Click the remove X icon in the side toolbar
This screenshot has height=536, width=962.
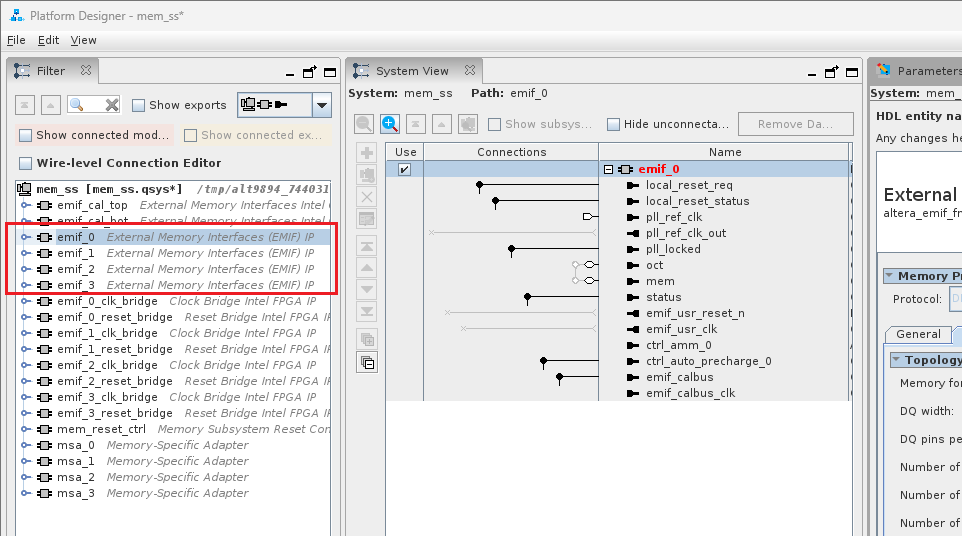[x=367, y=197]
